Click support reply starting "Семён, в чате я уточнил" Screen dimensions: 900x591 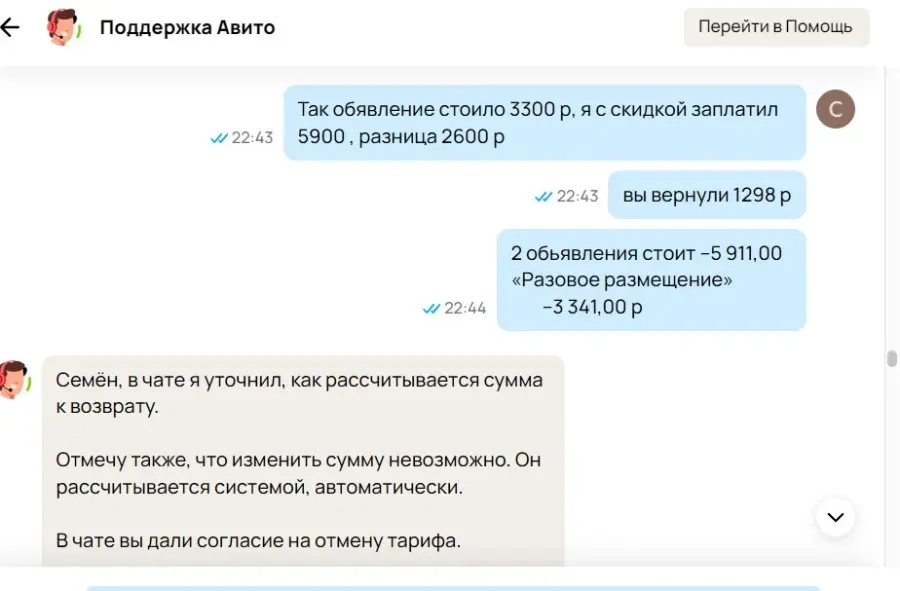tap(303, 461)
